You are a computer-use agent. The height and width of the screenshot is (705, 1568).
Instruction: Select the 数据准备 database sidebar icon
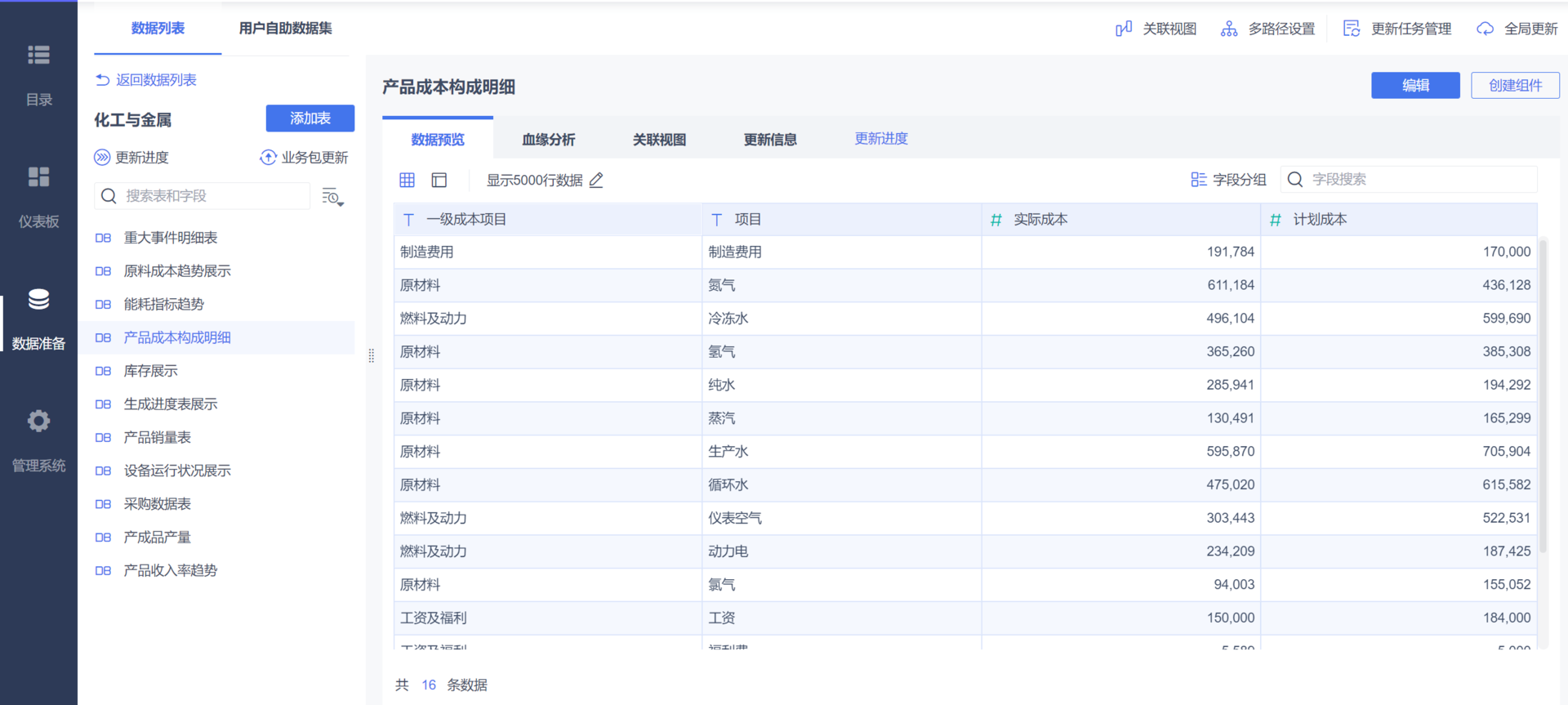(38, 299)
